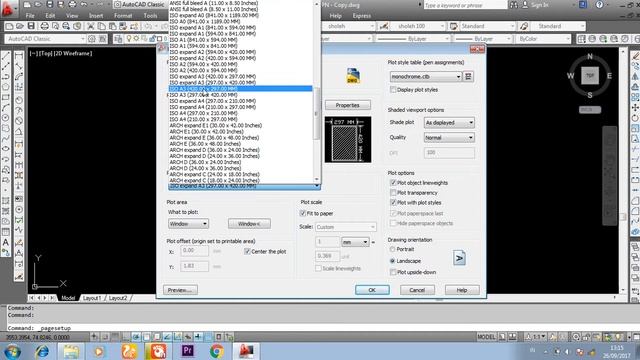
Task: Switch to the Layout2 tab
Action: coord(118,298)
